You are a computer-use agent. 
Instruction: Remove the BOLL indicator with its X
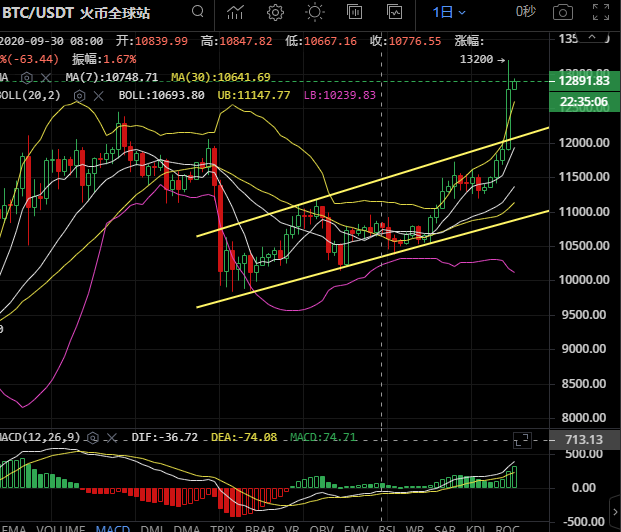click(99, 95)
